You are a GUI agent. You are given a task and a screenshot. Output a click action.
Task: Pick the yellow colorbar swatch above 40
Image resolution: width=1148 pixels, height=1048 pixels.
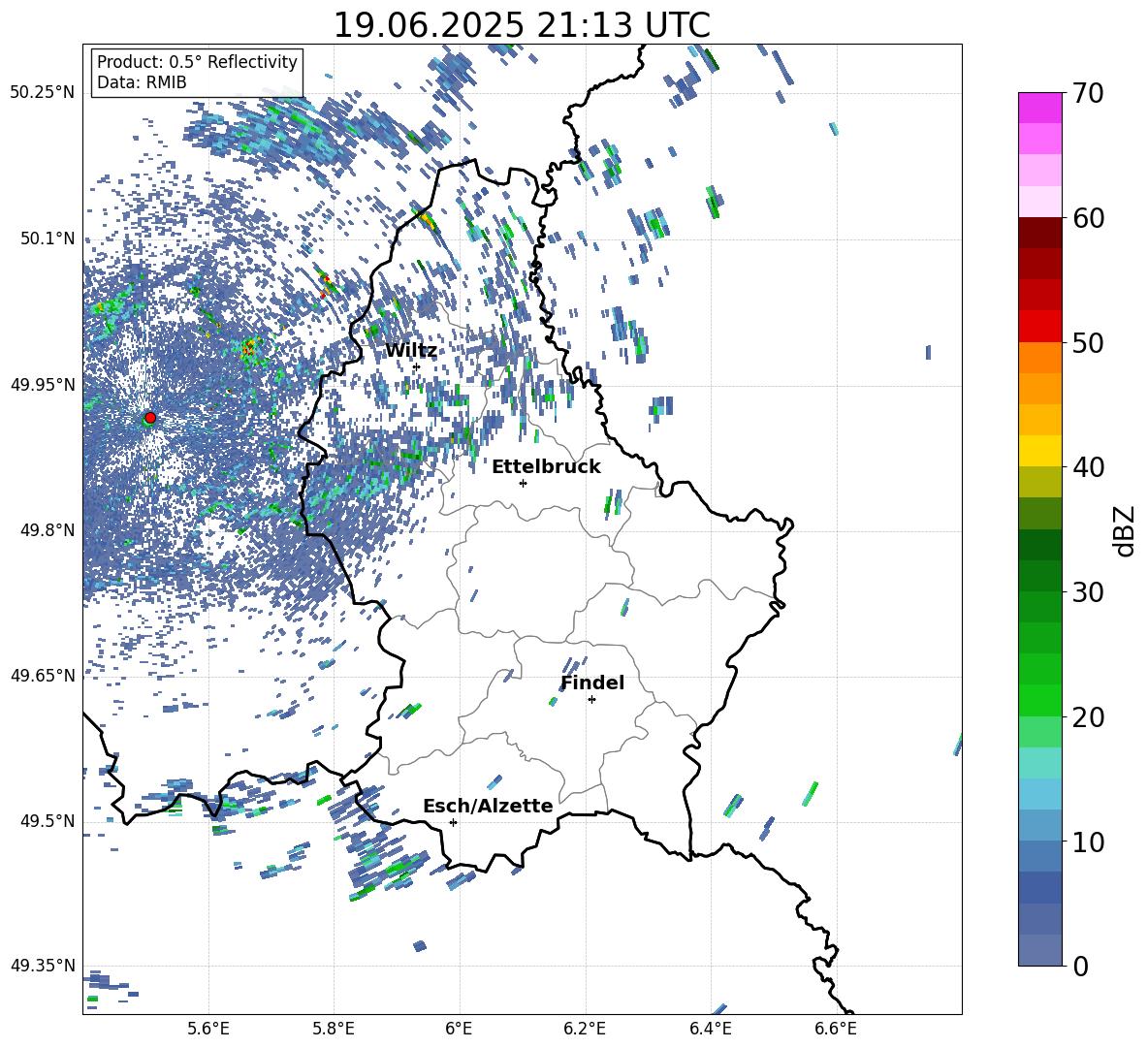(x=1040, y=452)
